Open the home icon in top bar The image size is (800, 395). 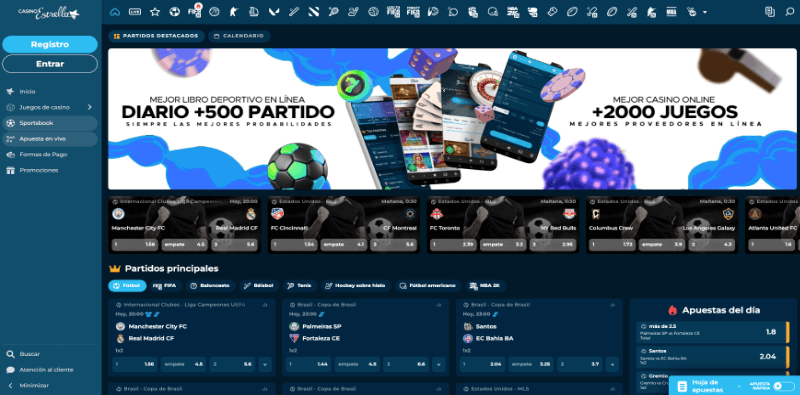pos(115,11)
